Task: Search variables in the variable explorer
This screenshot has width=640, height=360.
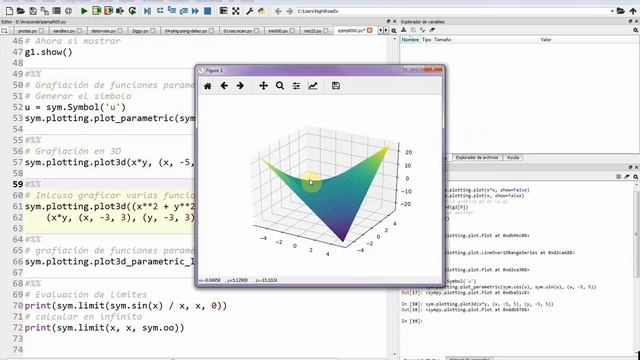Action: [636, 30]
